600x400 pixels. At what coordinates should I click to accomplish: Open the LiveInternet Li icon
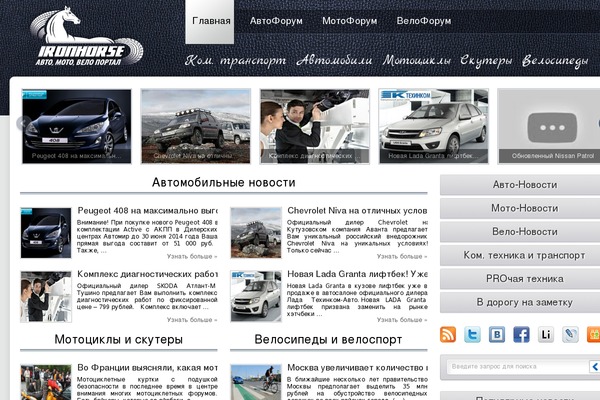[546, 335]
